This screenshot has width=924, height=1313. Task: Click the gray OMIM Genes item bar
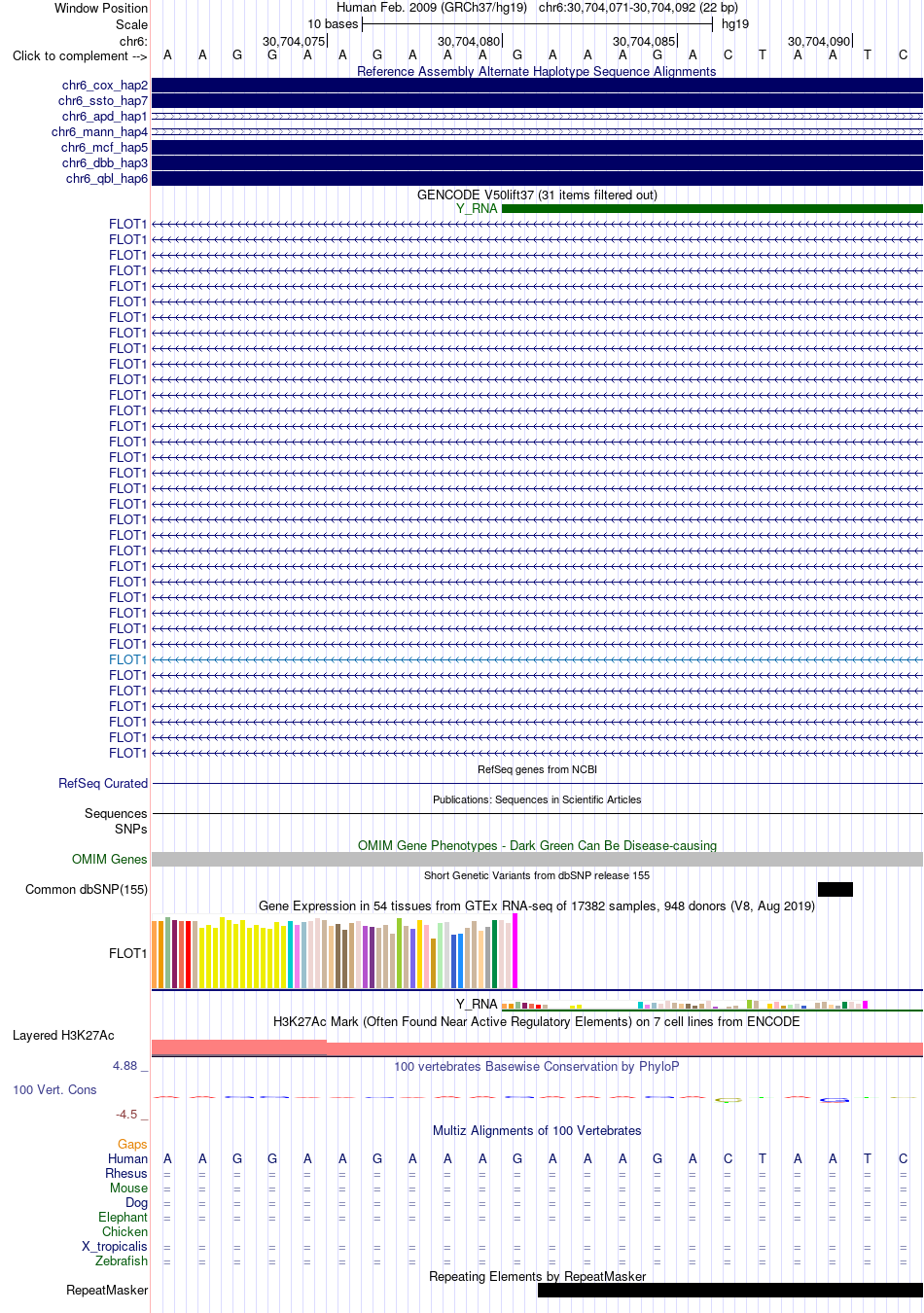click(x=537, y=860)
